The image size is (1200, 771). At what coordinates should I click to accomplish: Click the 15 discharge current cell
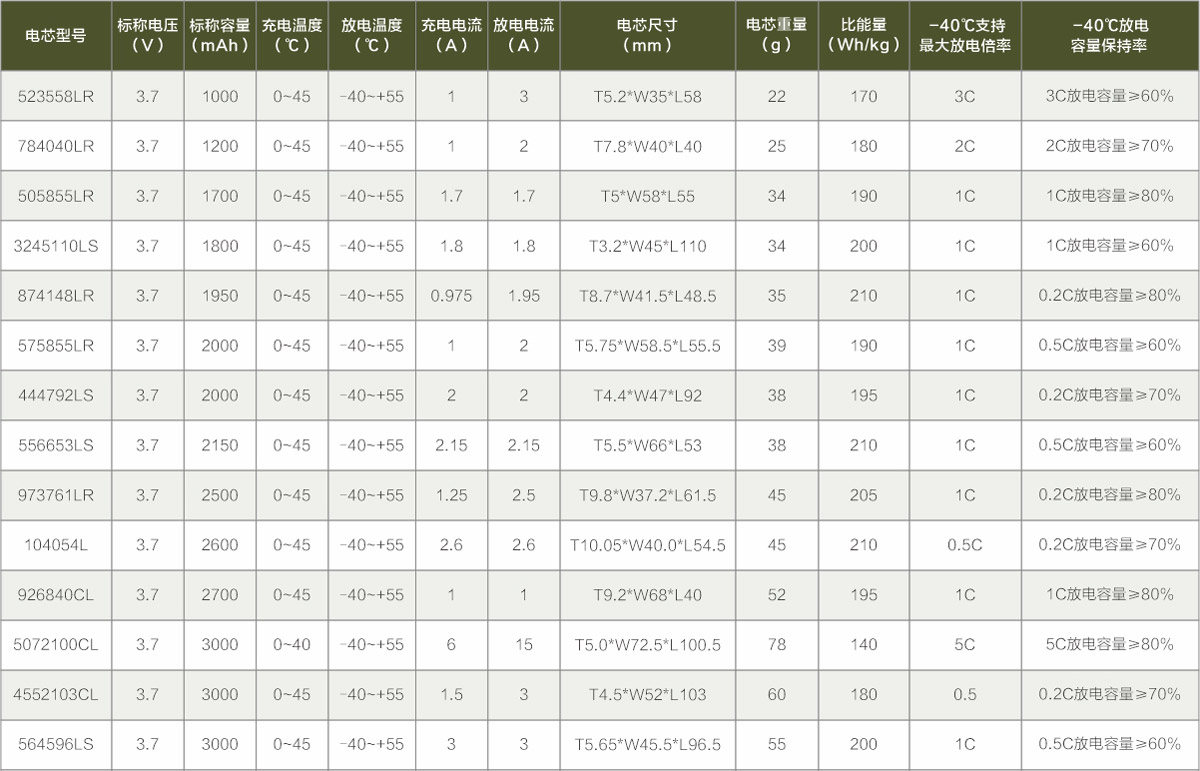(x=524, y=645)
